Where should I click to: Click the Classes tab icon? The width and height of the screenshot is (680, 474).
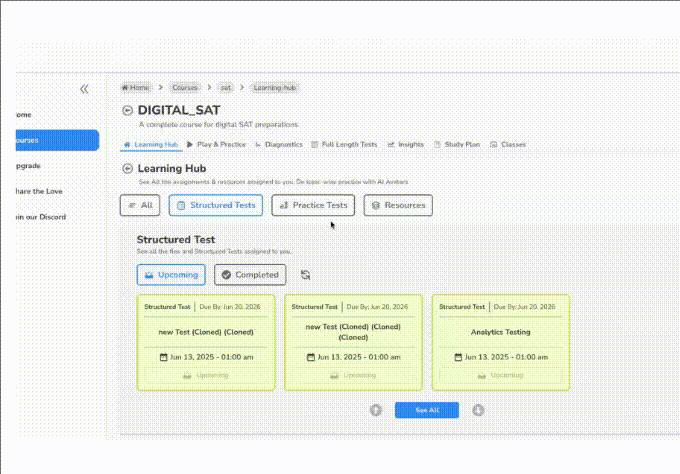tap(494, 144)
